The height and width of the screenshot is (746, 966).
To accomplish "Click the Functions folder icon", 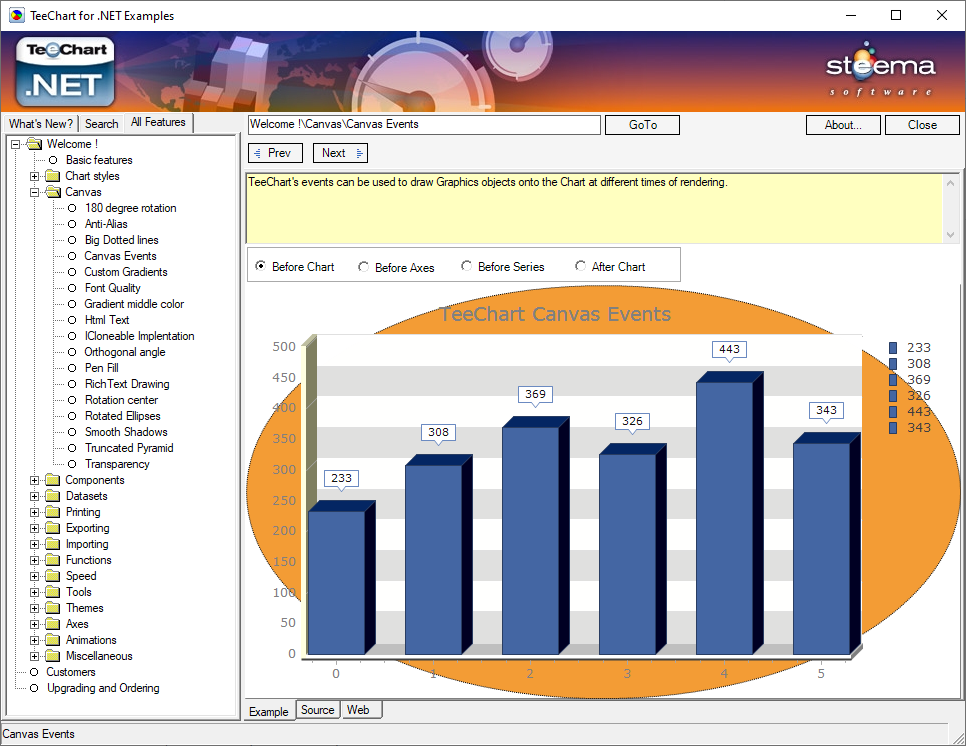I will click(53, 561).
